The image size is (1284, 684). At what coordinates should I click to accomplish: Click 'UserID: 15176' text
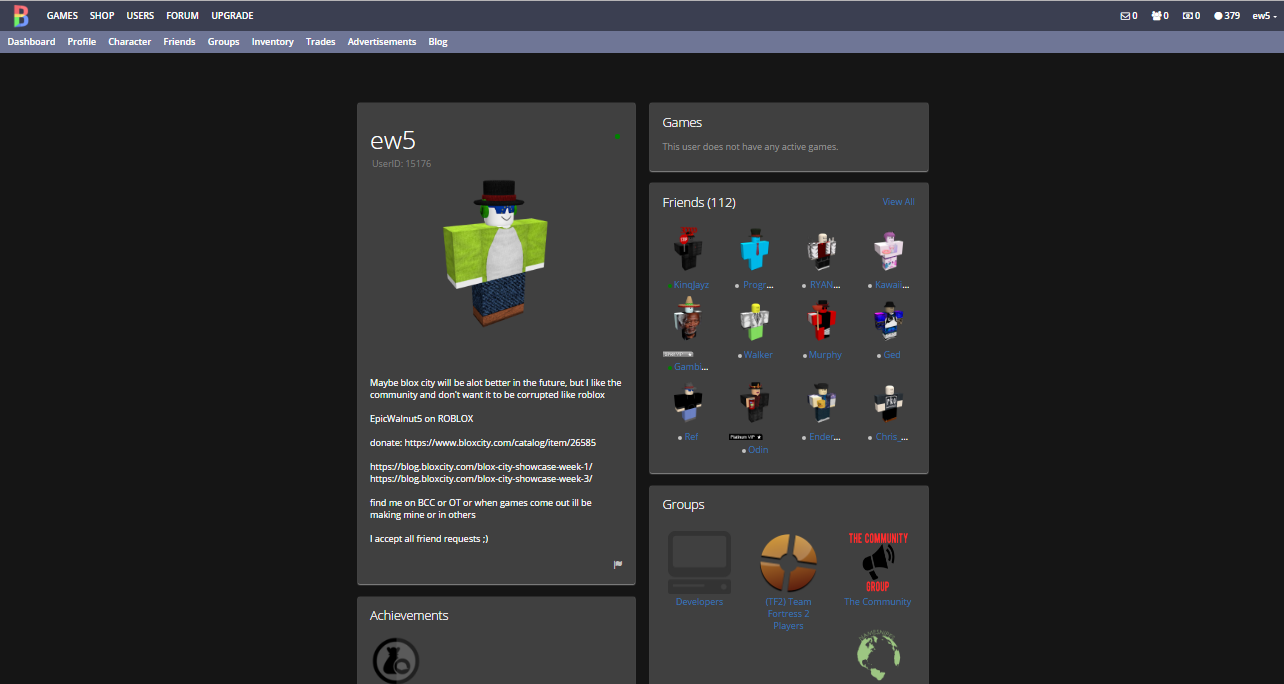point(401,164)
